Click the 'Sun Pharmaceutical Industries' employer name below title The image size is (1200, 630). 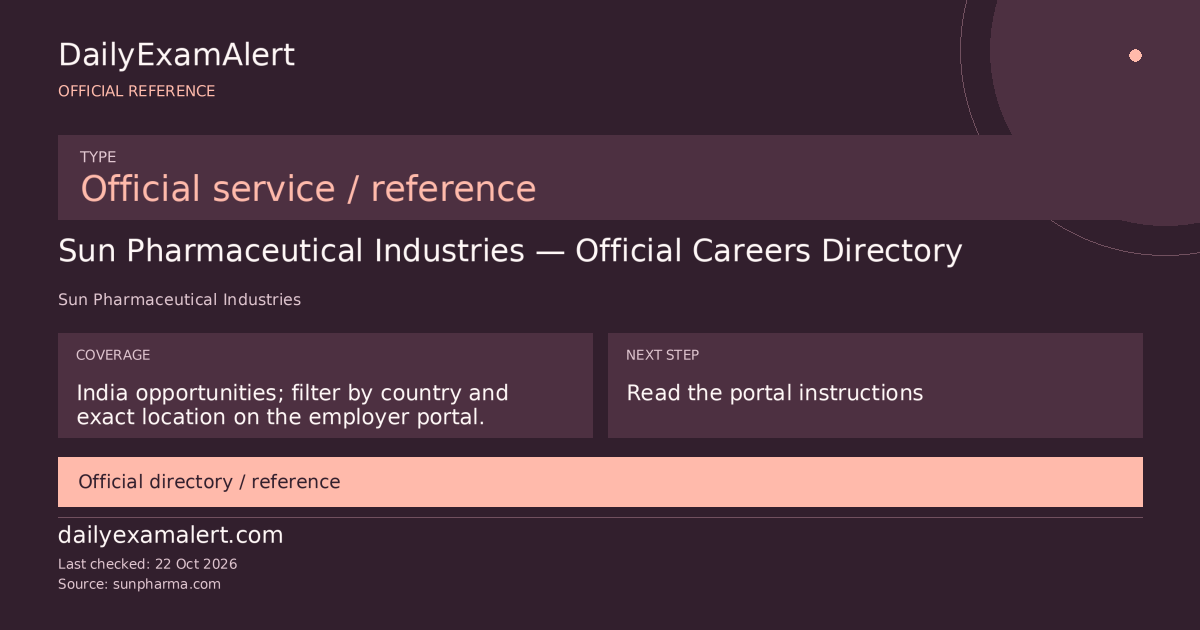179,299
